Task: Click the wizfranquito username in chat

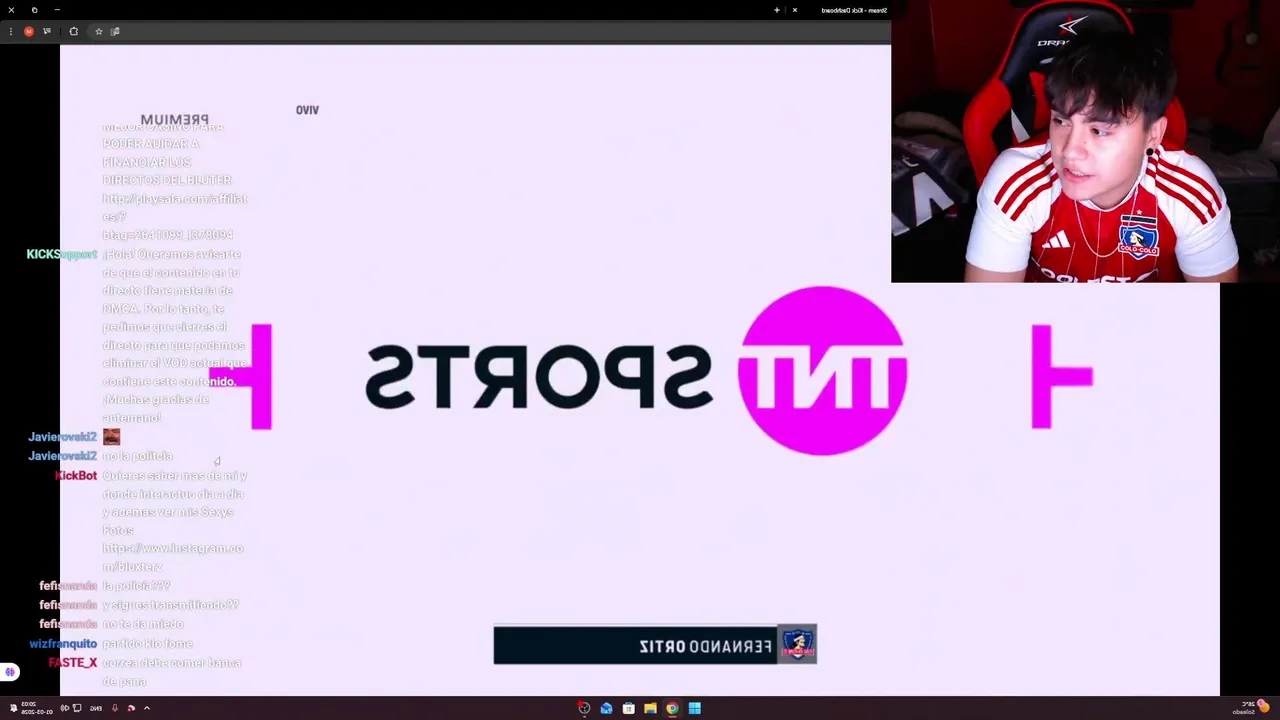Action: click(x=63, y=643)
